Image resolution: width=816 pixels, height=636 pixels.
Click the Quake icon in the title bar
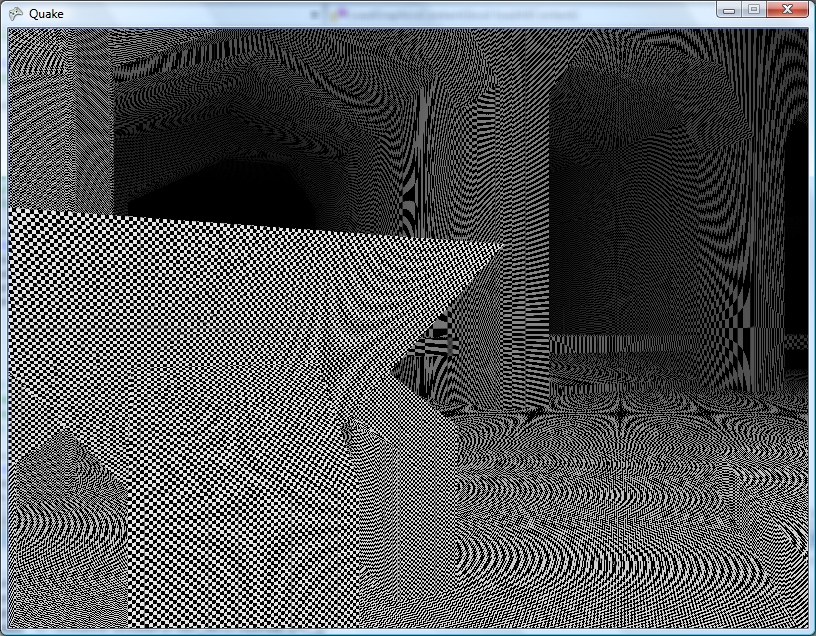pyautogui.click(x=15, y=13)
